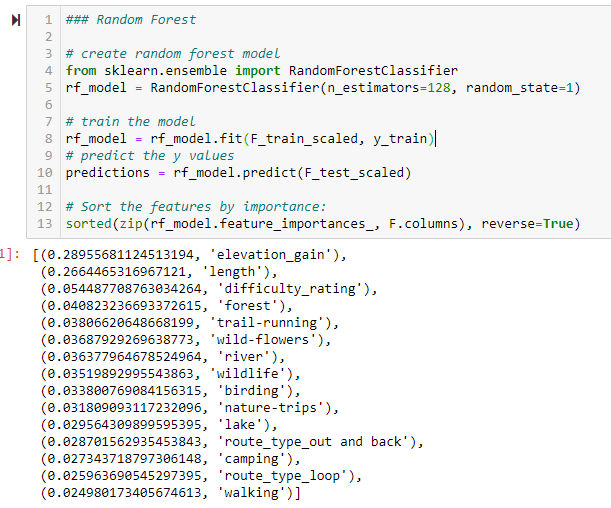Click the 'birding' output row
This screenshot has height=508, width=611.
tap(170, 391)
